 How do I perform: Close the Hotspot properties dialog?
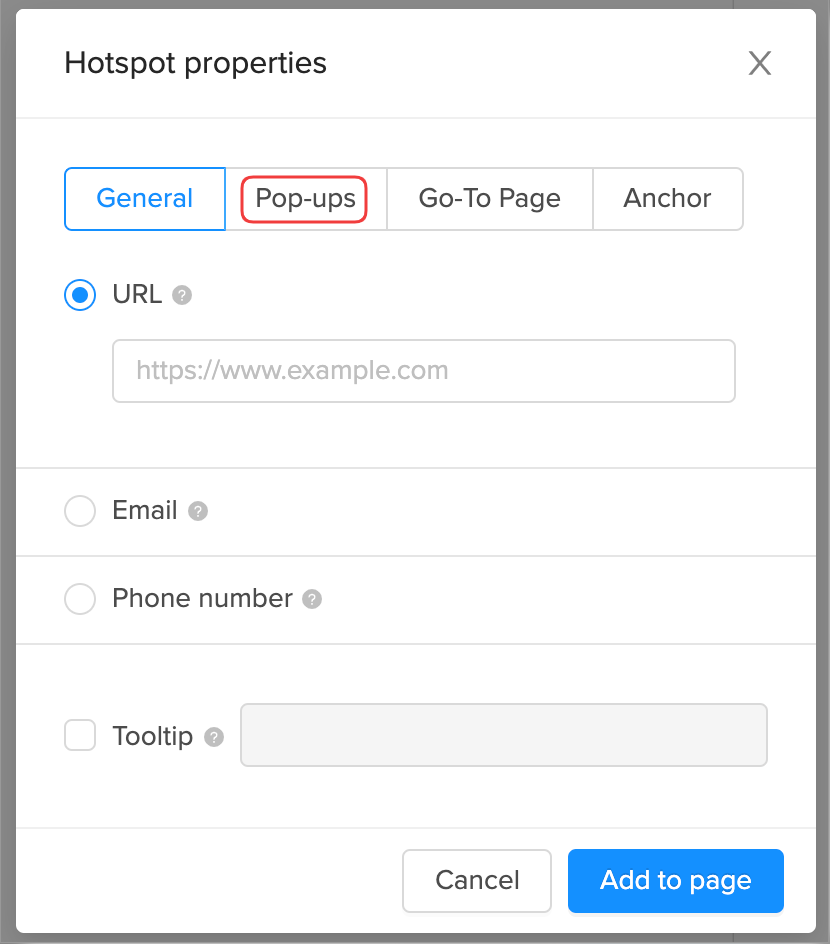(760, 63)
